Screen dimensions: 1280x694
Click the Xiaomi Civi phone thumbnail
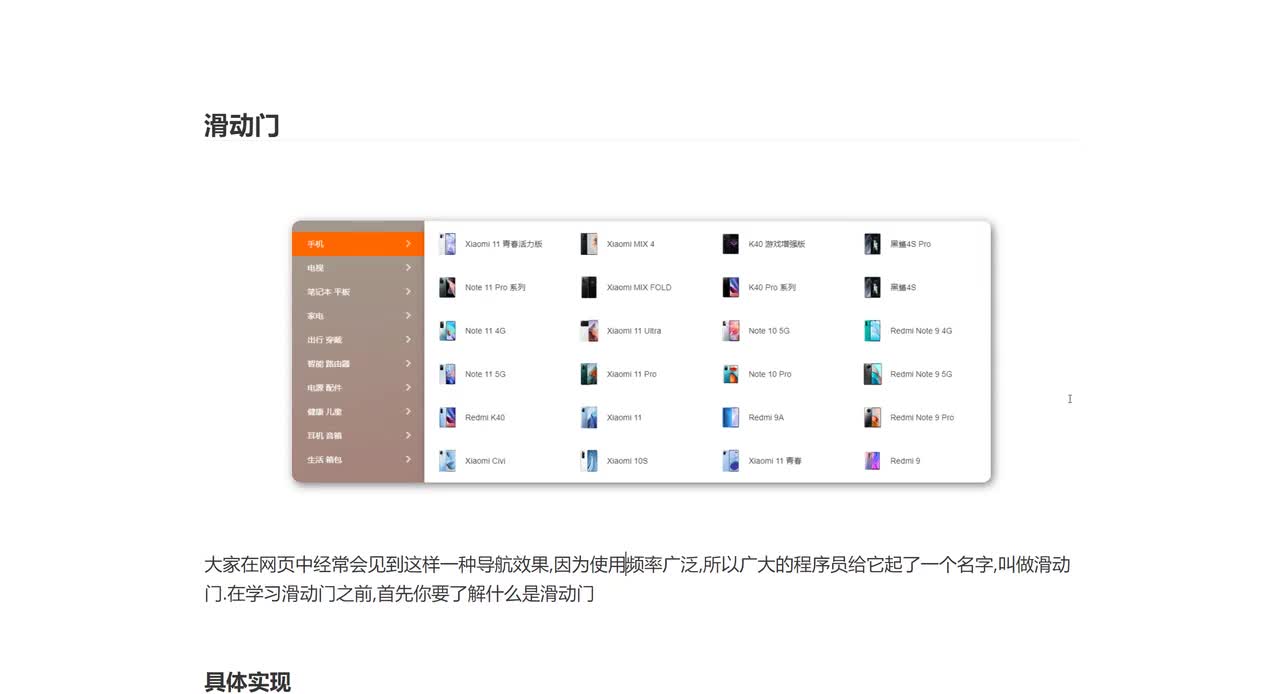(447, 461)
